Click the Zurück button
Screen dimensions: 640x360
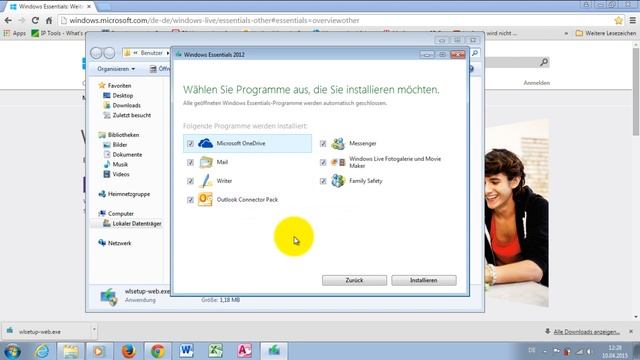click(354, 280)
